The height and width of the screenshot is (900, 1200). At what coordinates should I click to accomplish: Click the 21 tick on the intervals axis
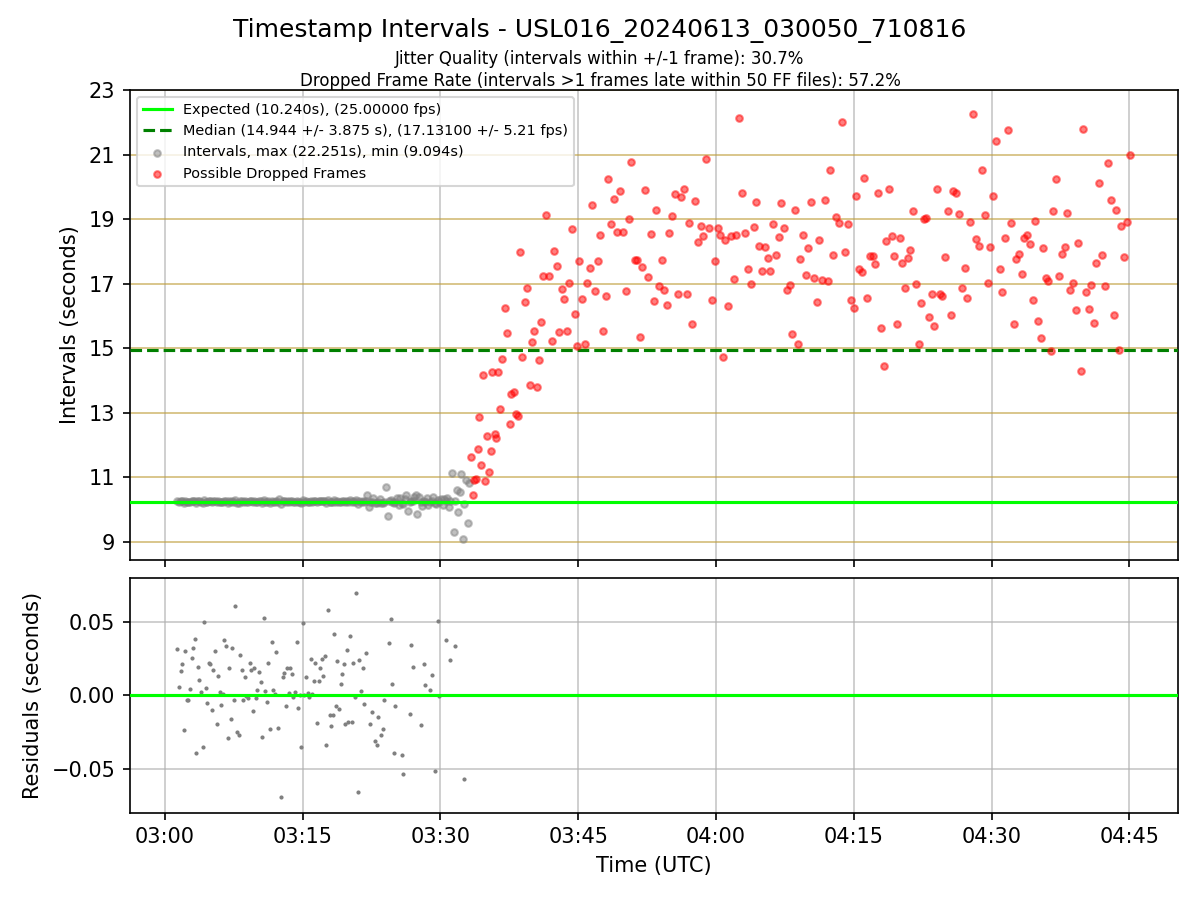pos(103,155)
